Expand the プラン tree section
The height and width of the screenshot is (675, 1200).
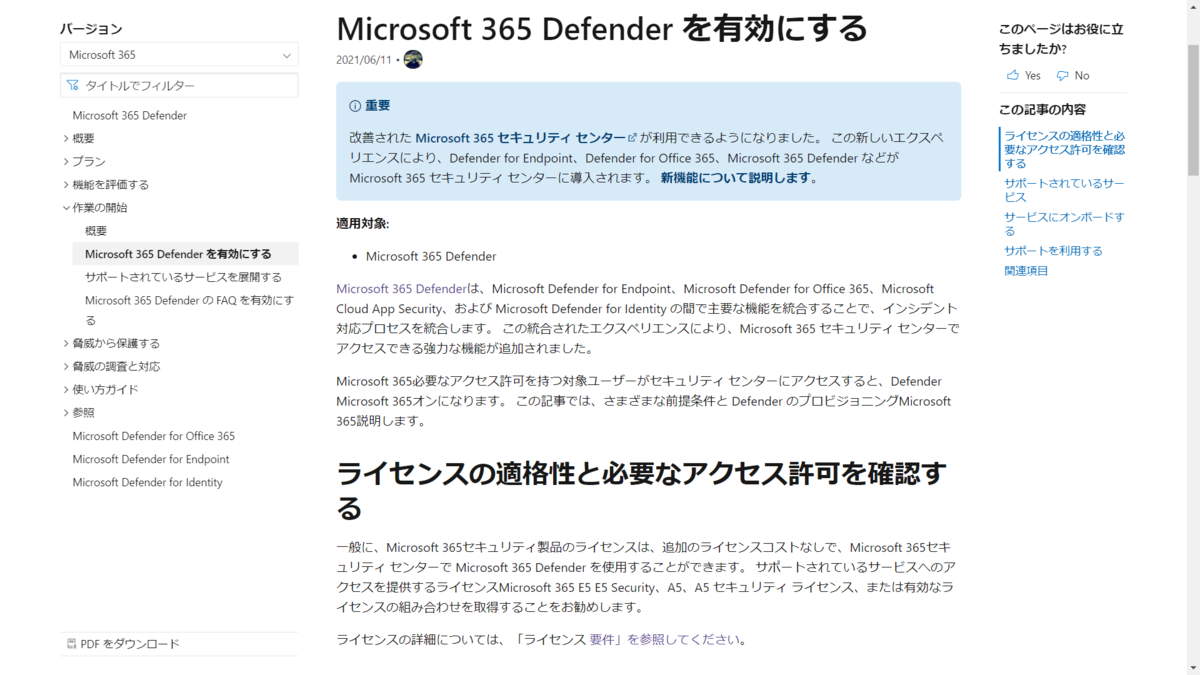[x=66, y=161]
